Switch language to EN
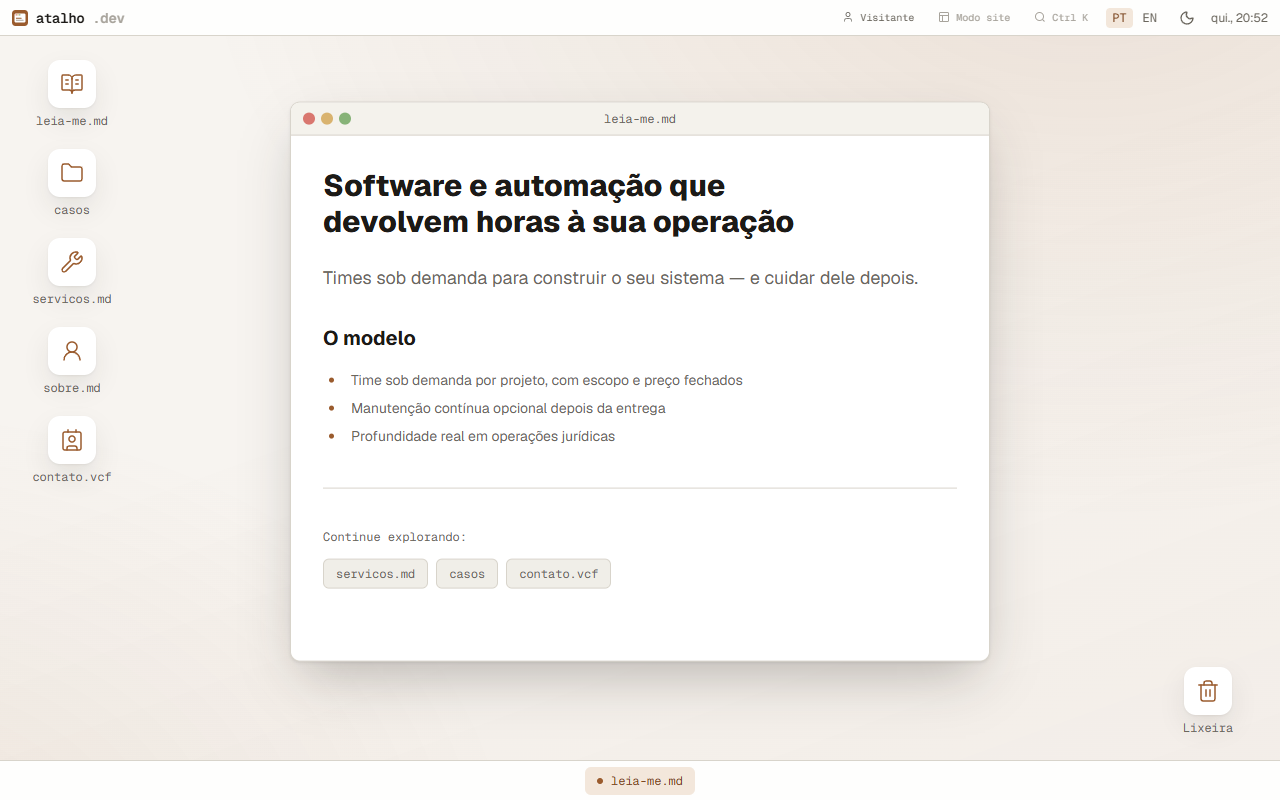Screen dimensions: 1280x800 click(1150, 18)
